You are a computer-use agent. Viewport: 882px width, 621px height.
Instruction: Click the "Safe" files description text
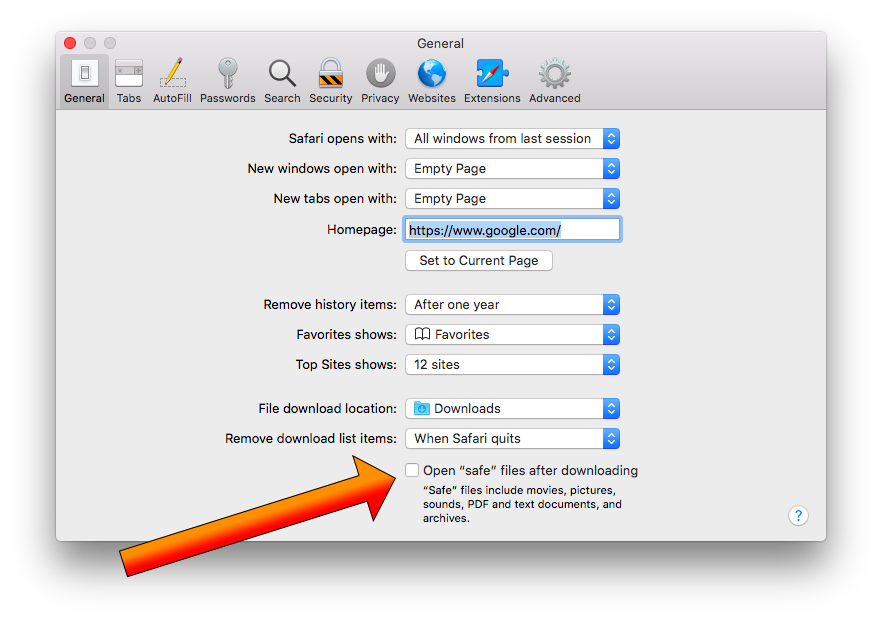pos(522,504)
